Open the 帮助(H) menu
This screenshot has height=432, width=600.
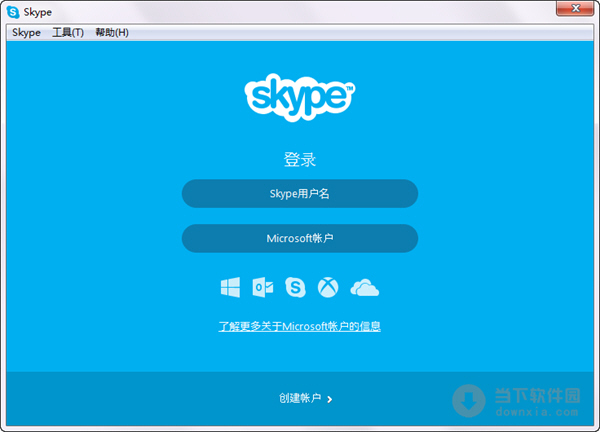click(x=112, y=33)
